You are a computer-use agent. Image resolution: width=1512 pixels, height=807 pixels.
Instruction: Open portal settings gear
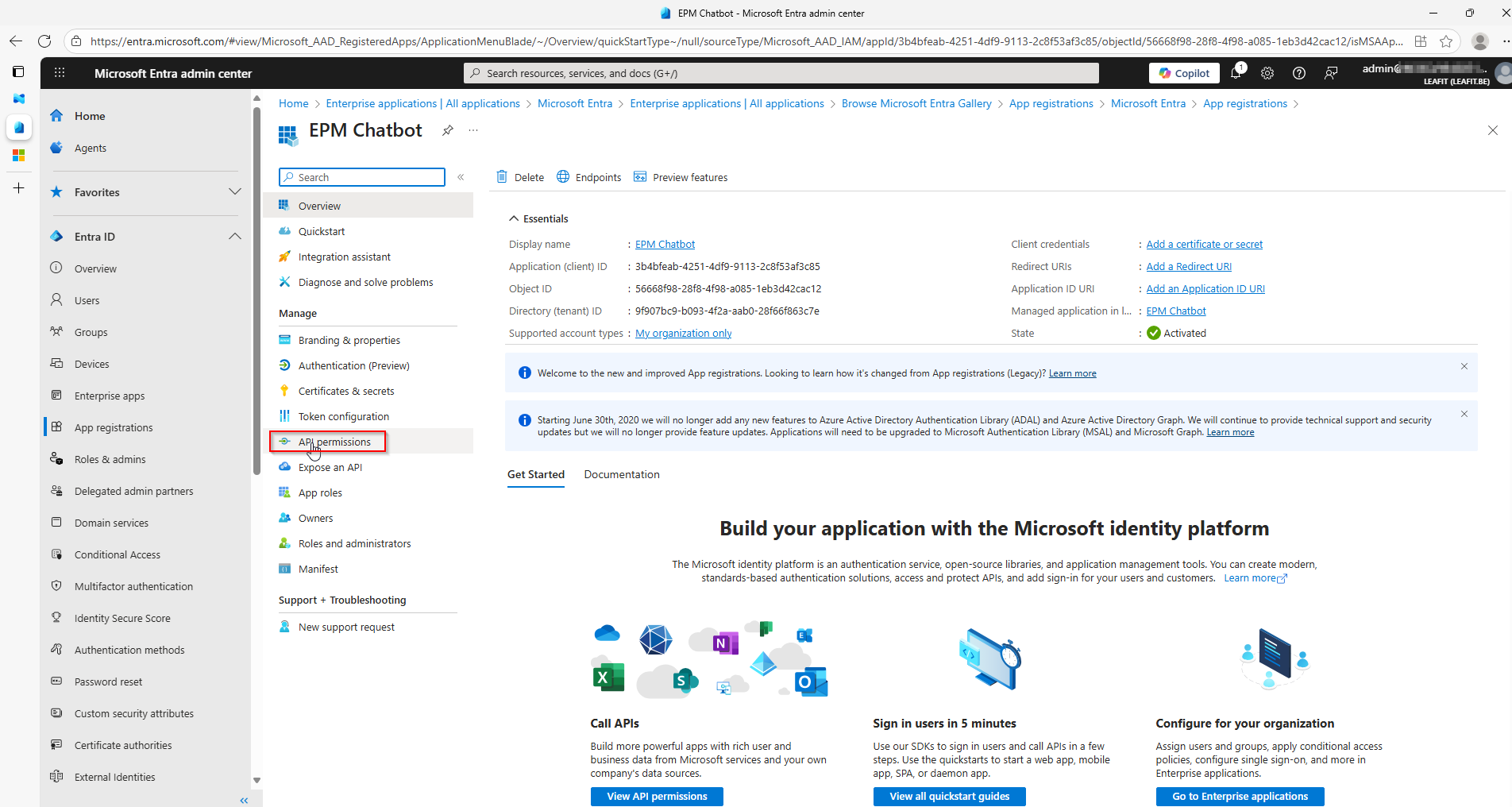pyautogui.click(x=1267, y=73)
